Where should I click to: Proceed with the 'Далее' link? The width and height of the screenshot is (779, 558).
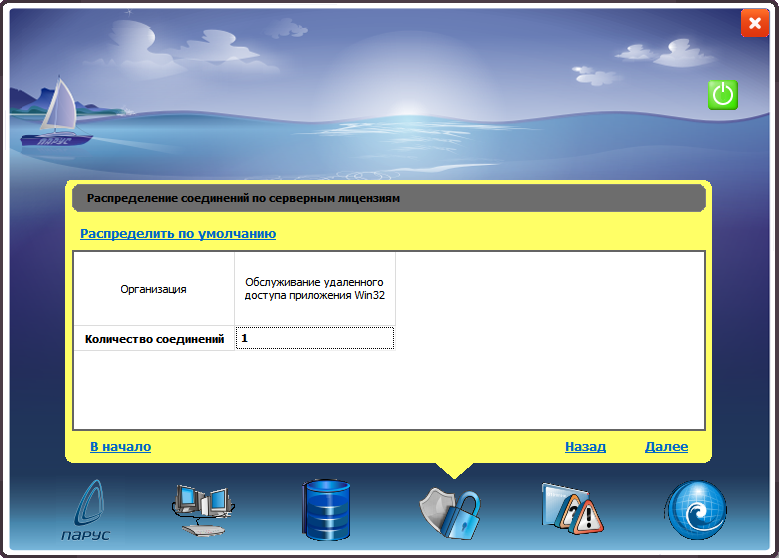point(666,447)
